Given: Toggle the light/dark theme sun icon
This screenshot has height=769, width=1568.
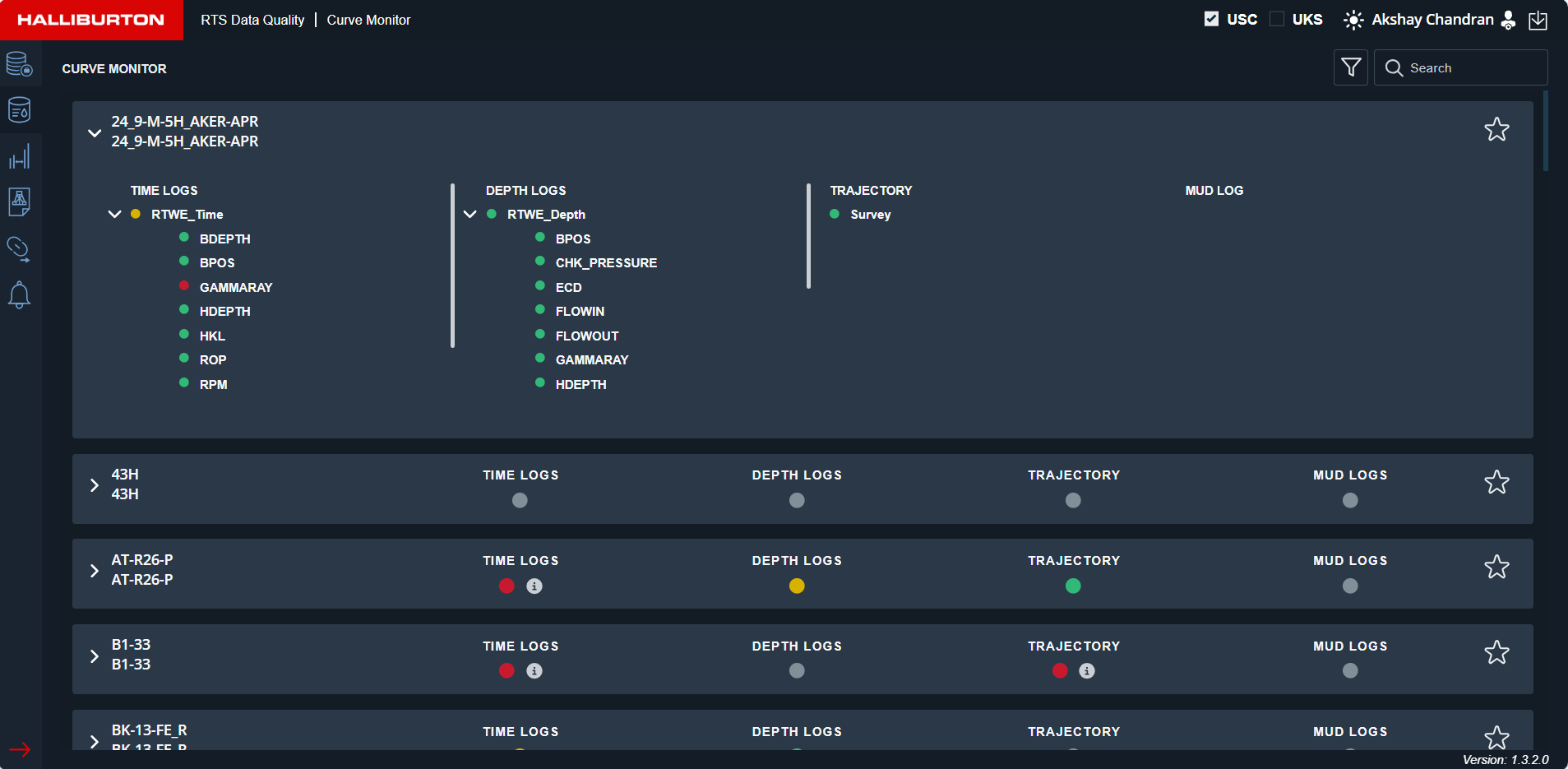Looking at the screenshot, I should point(1353,21).
